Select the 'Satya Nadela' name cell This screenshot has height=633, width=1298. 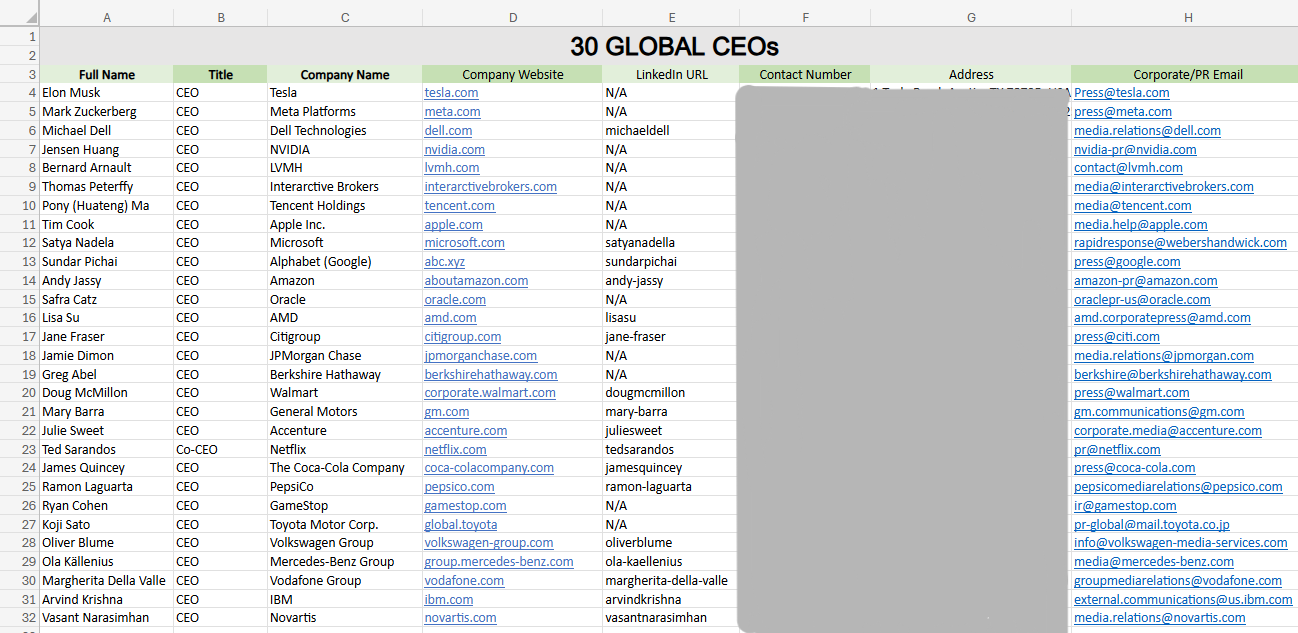(107, 242)
